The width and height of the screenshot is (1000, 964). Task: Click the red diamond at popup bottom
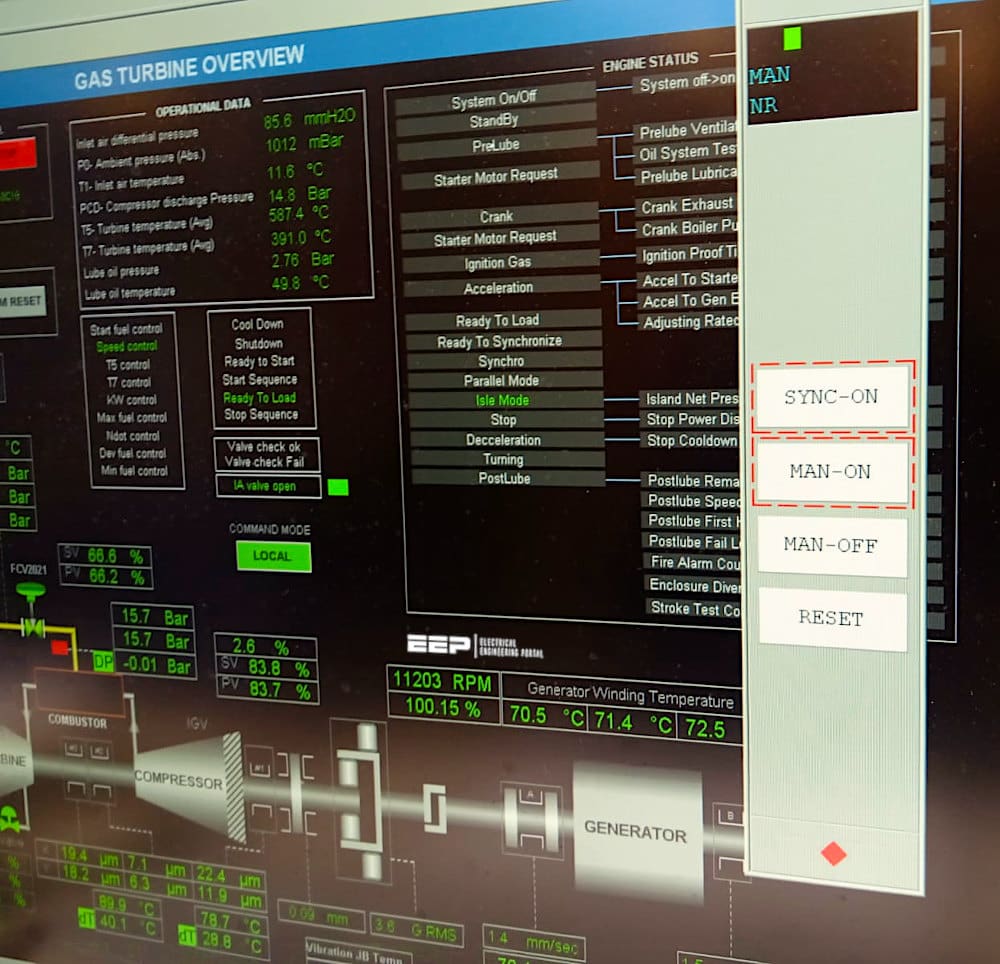pos(833,853)
